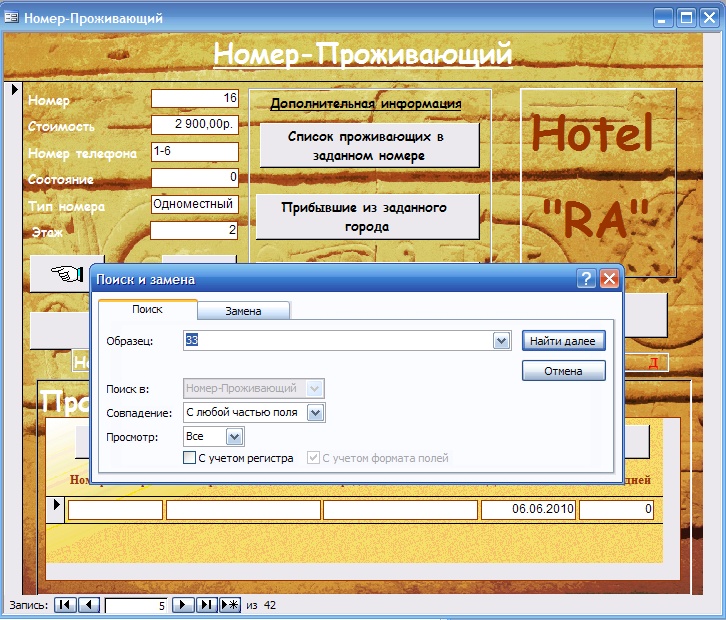The height and width of the screenshot is (620, 726).
Task: Click Дополнительная информация heading
Action: [366, 103]
